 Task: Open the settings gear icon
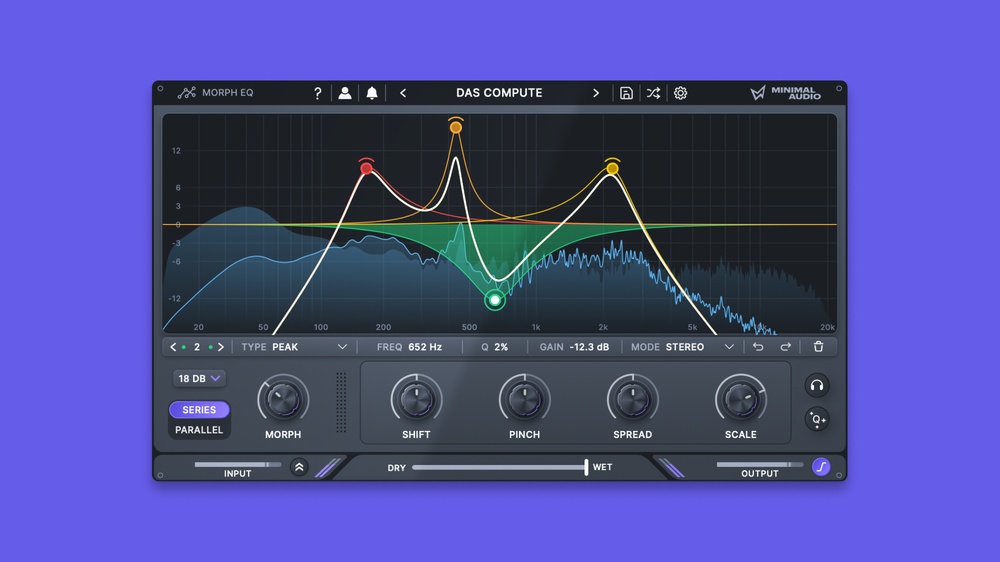pos(680,93)
